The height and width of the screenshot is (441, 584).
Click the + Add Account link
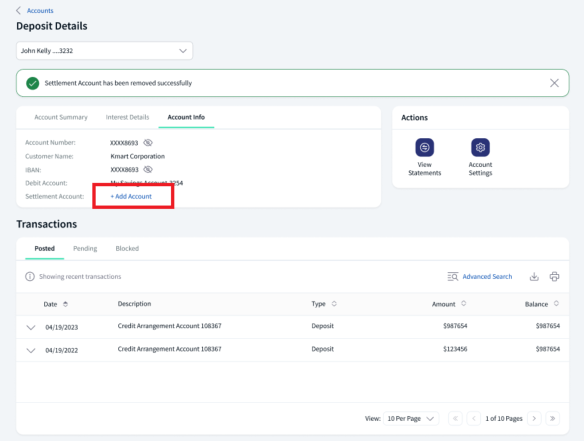[x=131, y=196]
